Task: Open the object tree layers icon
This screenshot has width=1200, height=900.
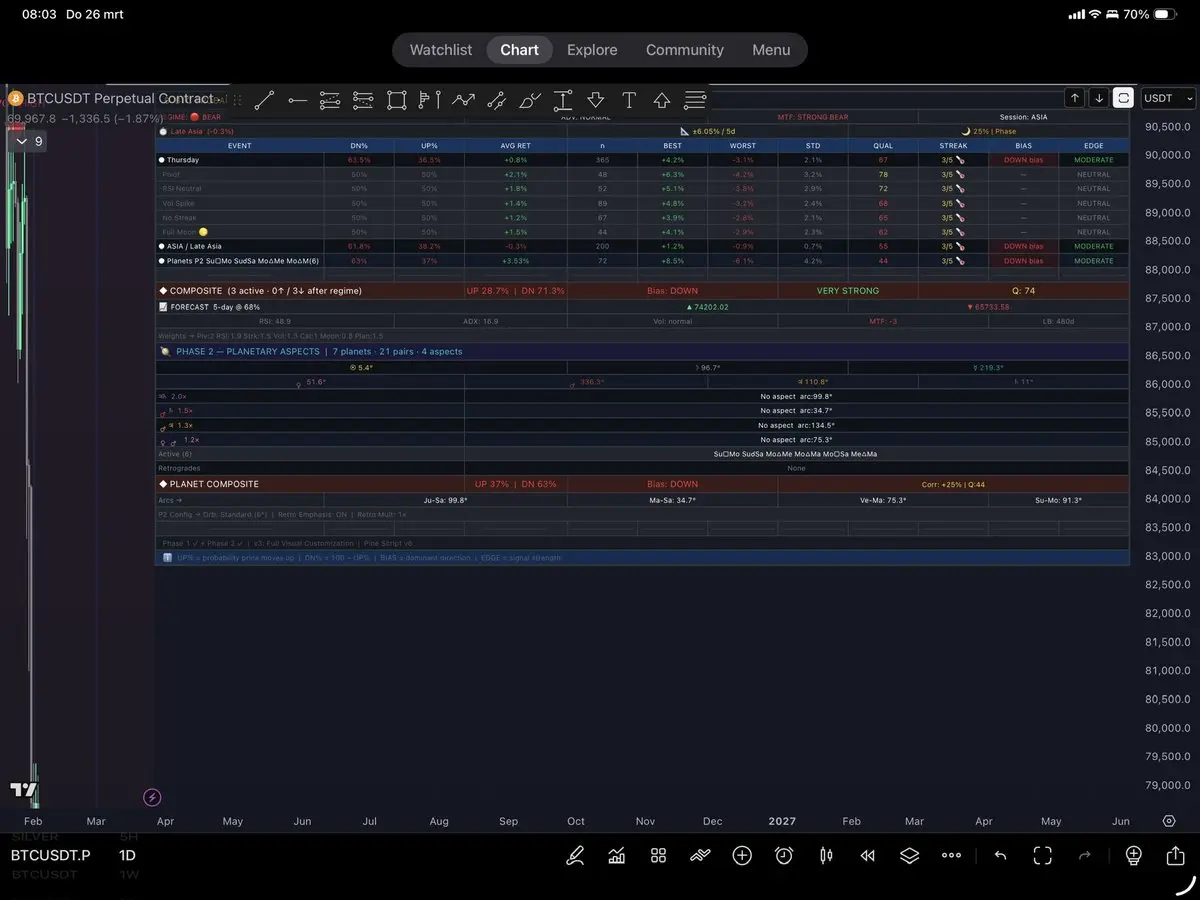Action: click(x=909, y=855)
